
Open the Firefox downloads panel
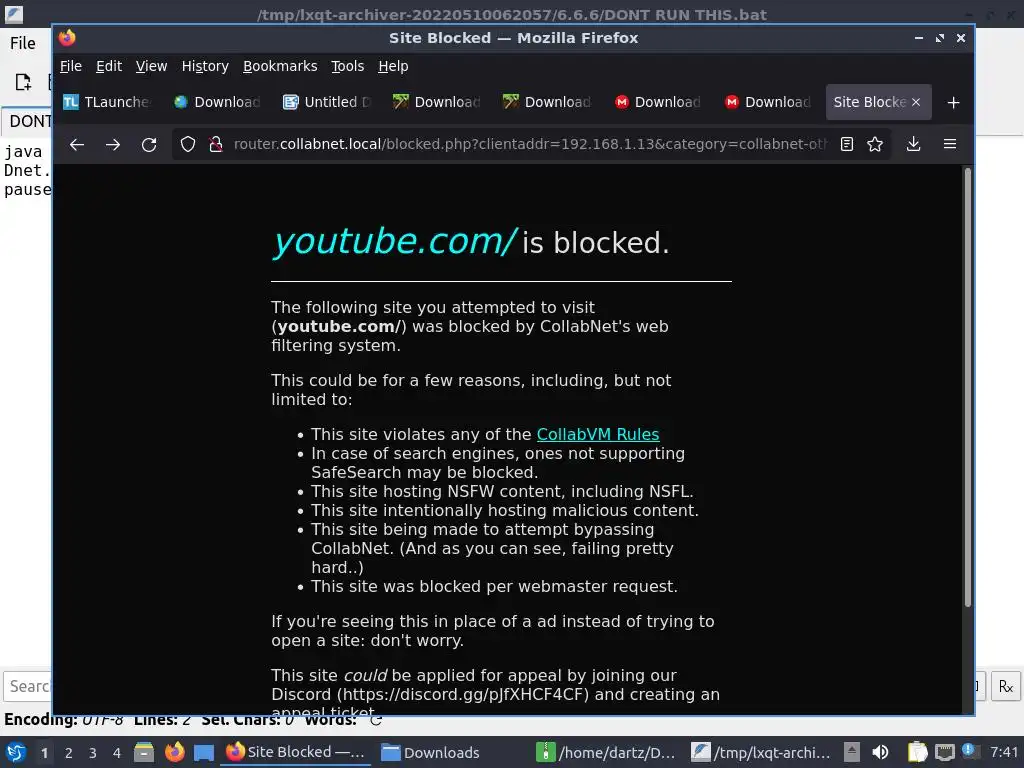(x=914, y=144)
